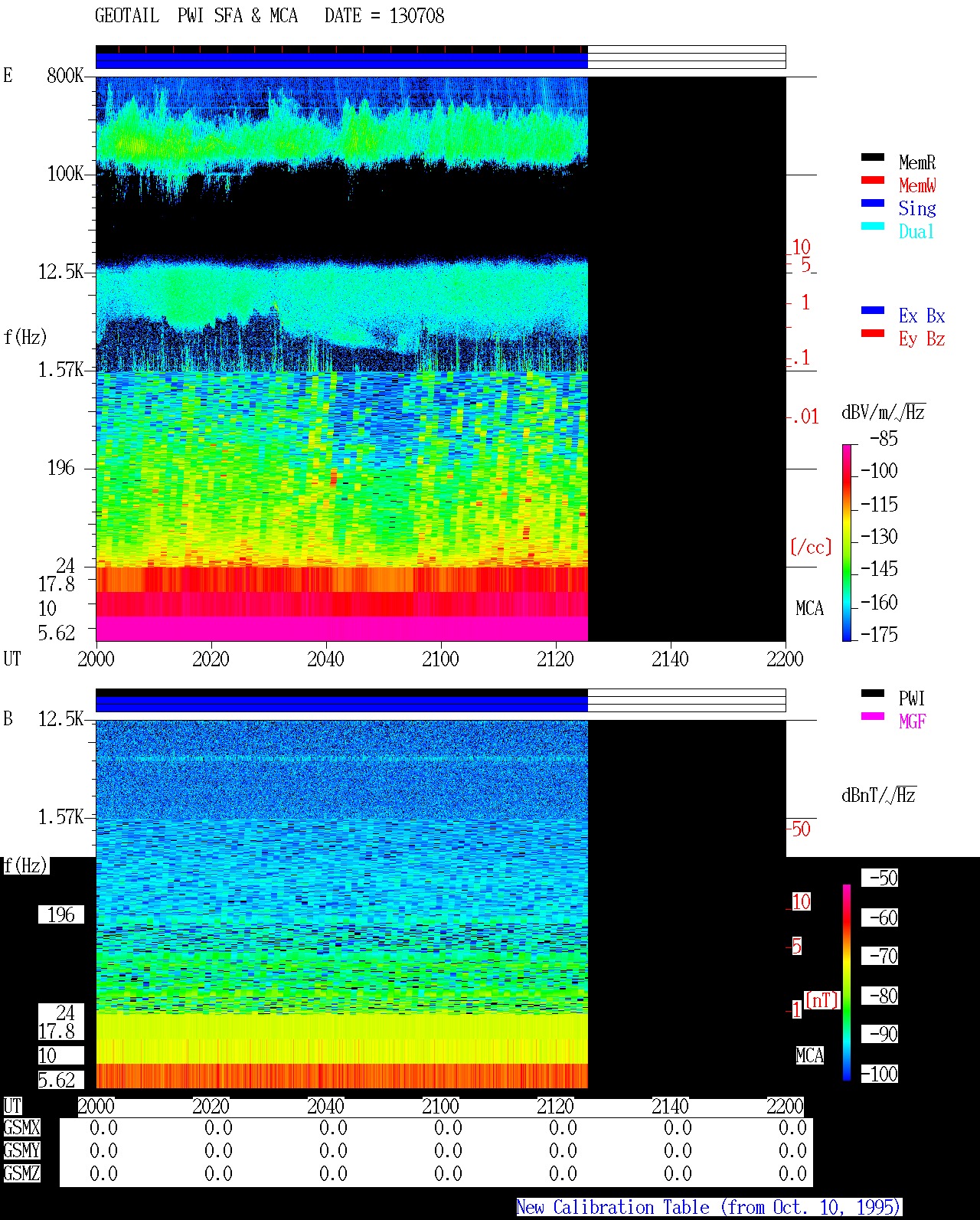Click the blue Ex Bx legend swatch
This screenshot has width=980, height=1220.
tap(872, 310)
